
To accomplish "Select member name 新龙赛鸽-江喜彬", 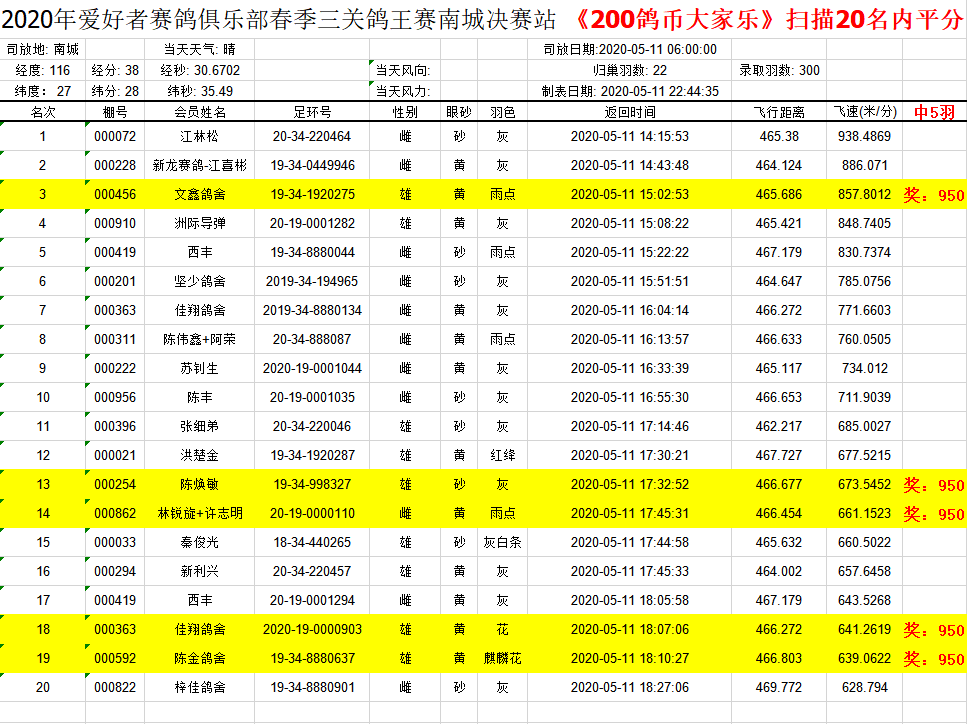I will pyautogui.click(x=199, y=165).
